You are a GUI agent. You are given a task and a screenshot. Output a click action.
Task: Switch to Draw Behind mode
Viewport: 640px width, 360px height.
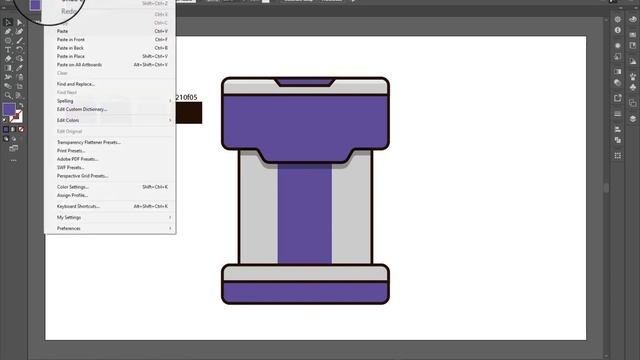(13, 139)
